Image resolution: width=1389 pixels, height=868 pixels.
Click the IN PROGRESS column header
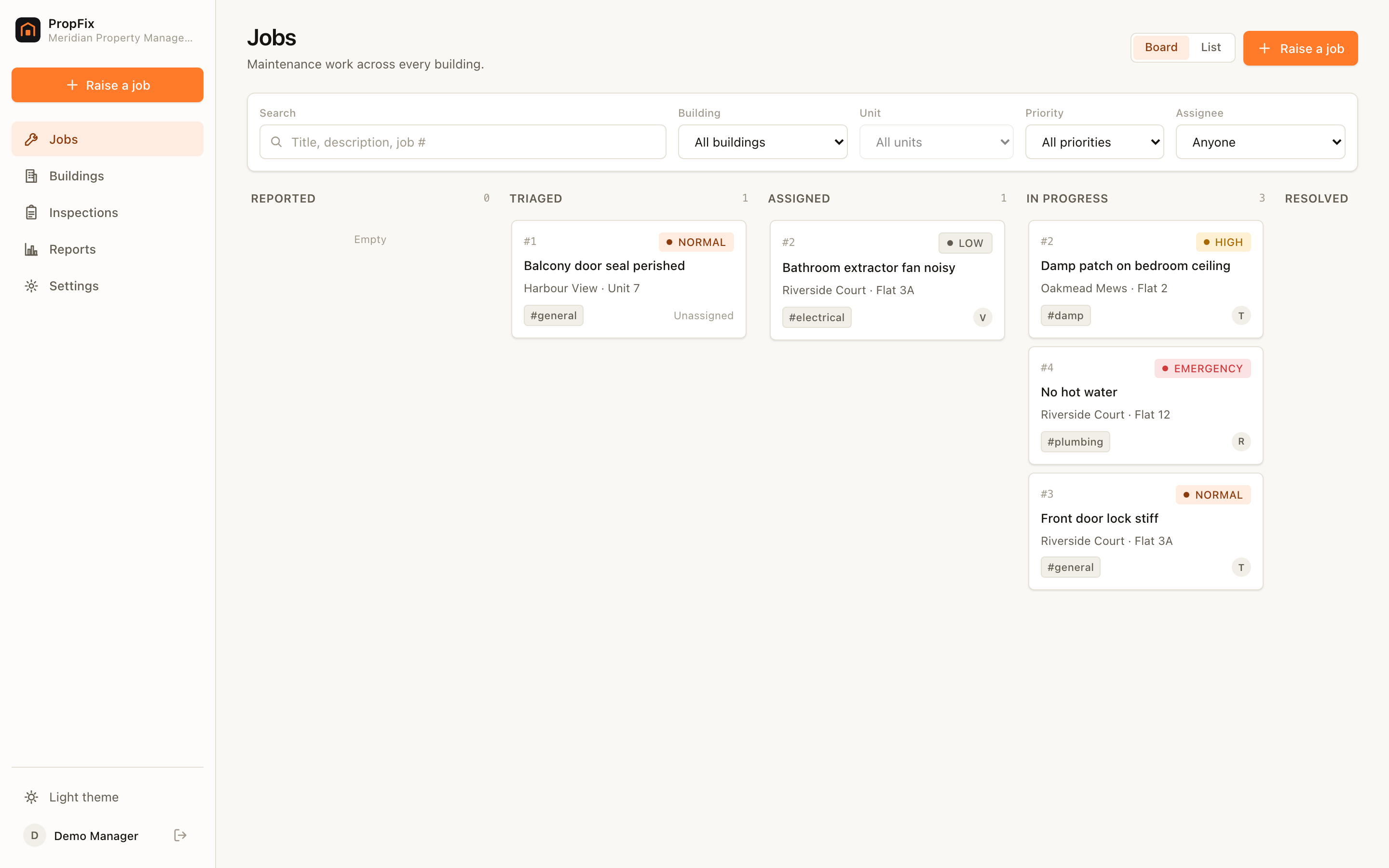[1067, 199]
